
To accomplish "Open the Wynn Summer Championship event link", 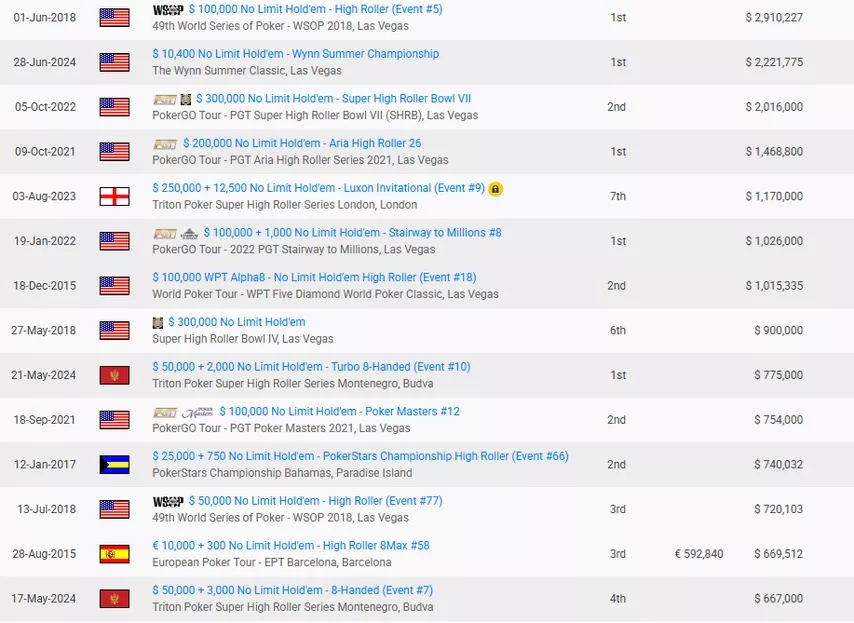I will coord(295,54).
